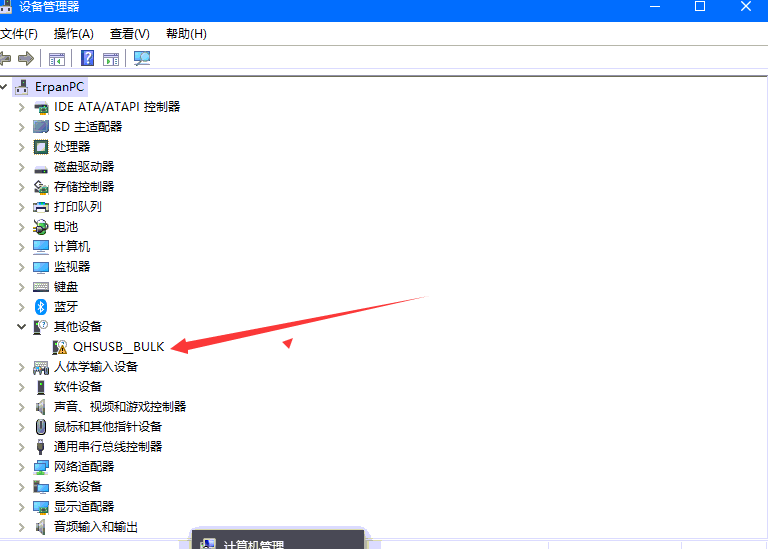The image size is (768, 549).
Task: Click the IDE ATA/ATAPI controller icon
Action: click(41, 107)
